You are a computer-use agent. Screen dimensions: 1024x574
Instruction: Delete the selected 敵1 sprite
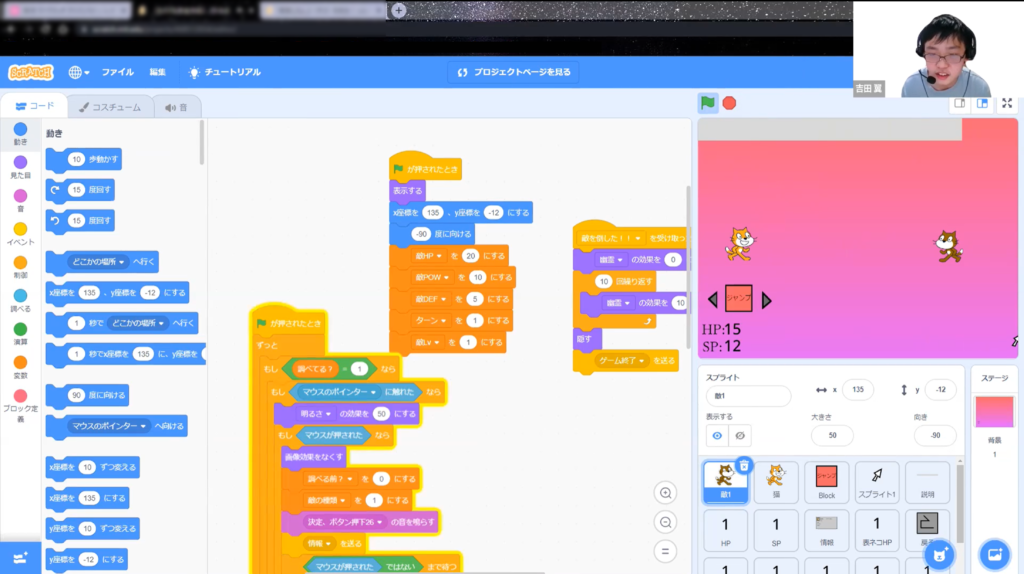[x=744, y=466]
